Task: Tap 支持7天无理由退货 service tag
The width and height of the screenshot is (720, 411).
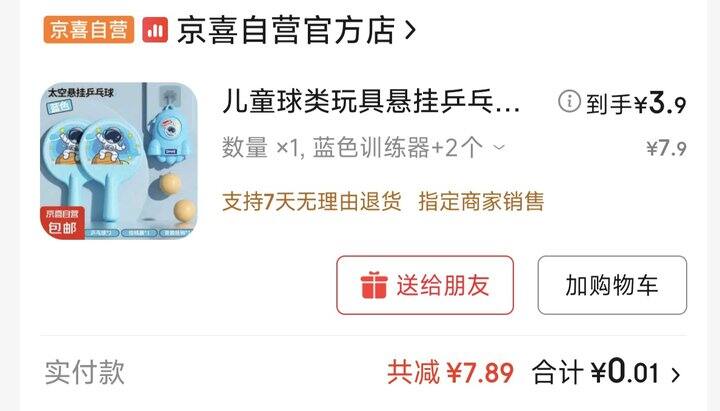Action: pos(312,202)
